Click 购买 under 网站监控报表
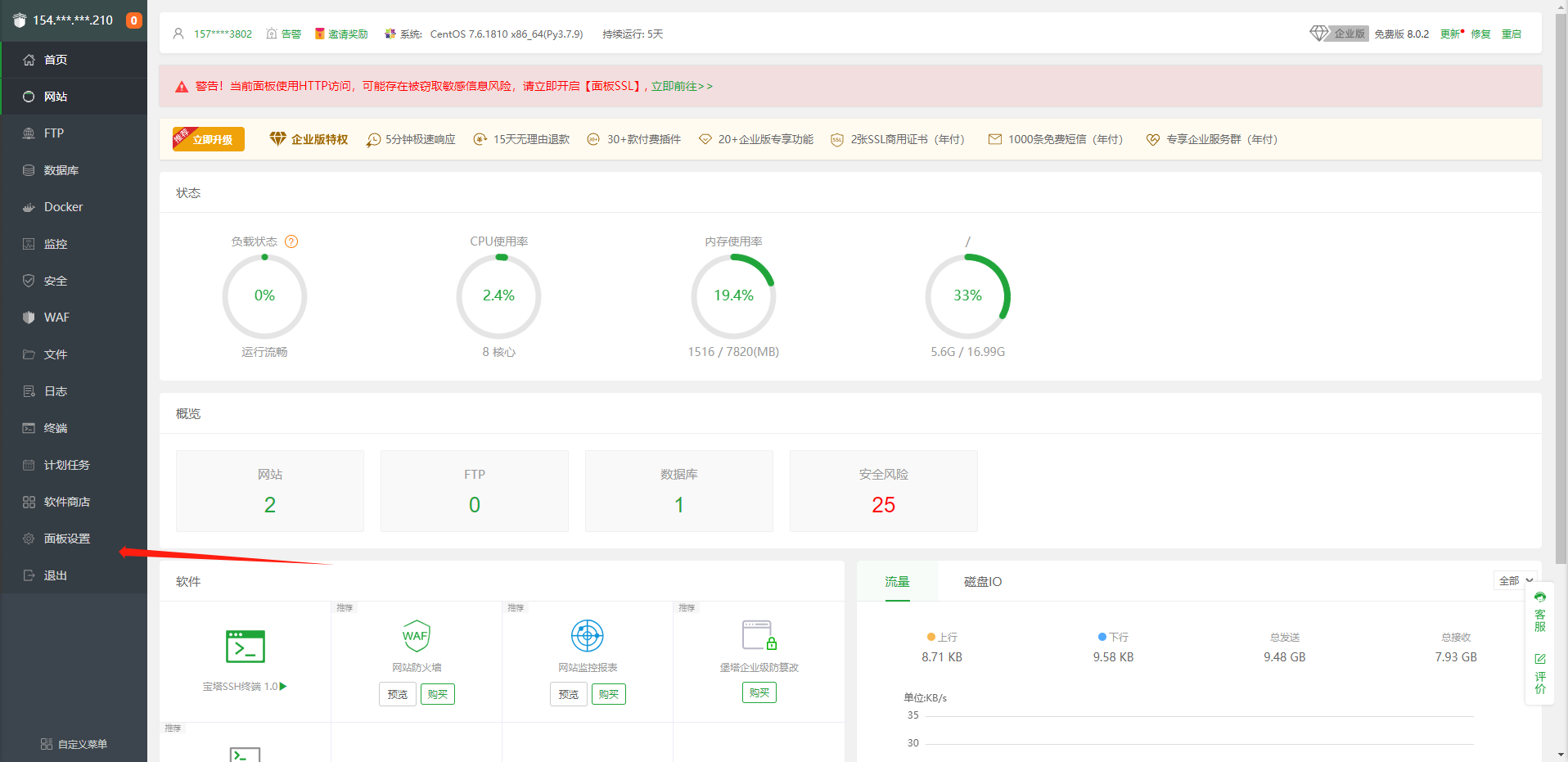The image size is (1568, 762). click(609, 694)
